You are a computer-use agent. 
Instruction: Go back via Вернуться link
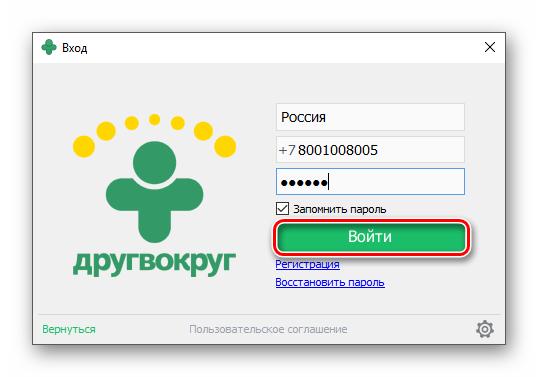point(69,329)
